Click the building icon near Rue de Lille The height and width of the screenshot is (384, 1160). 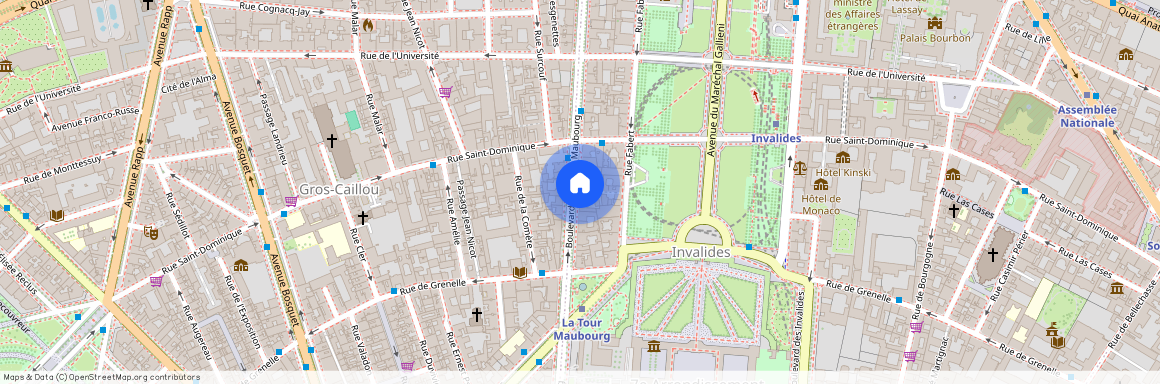(1126, 54)
